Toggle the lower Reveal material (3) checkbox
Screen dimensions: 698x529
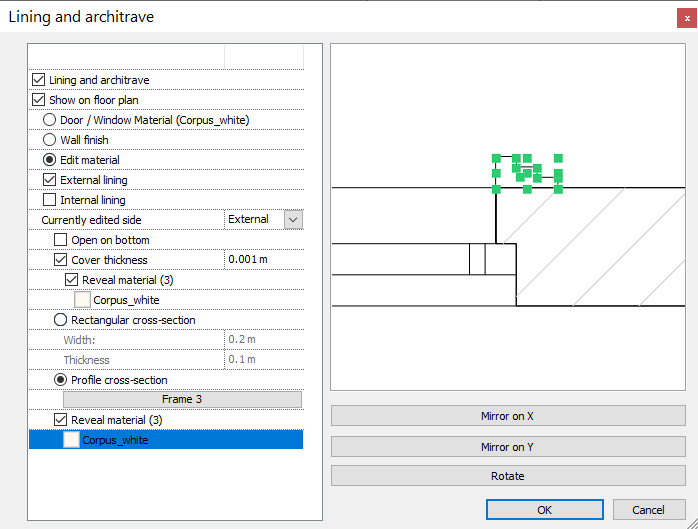61,420
